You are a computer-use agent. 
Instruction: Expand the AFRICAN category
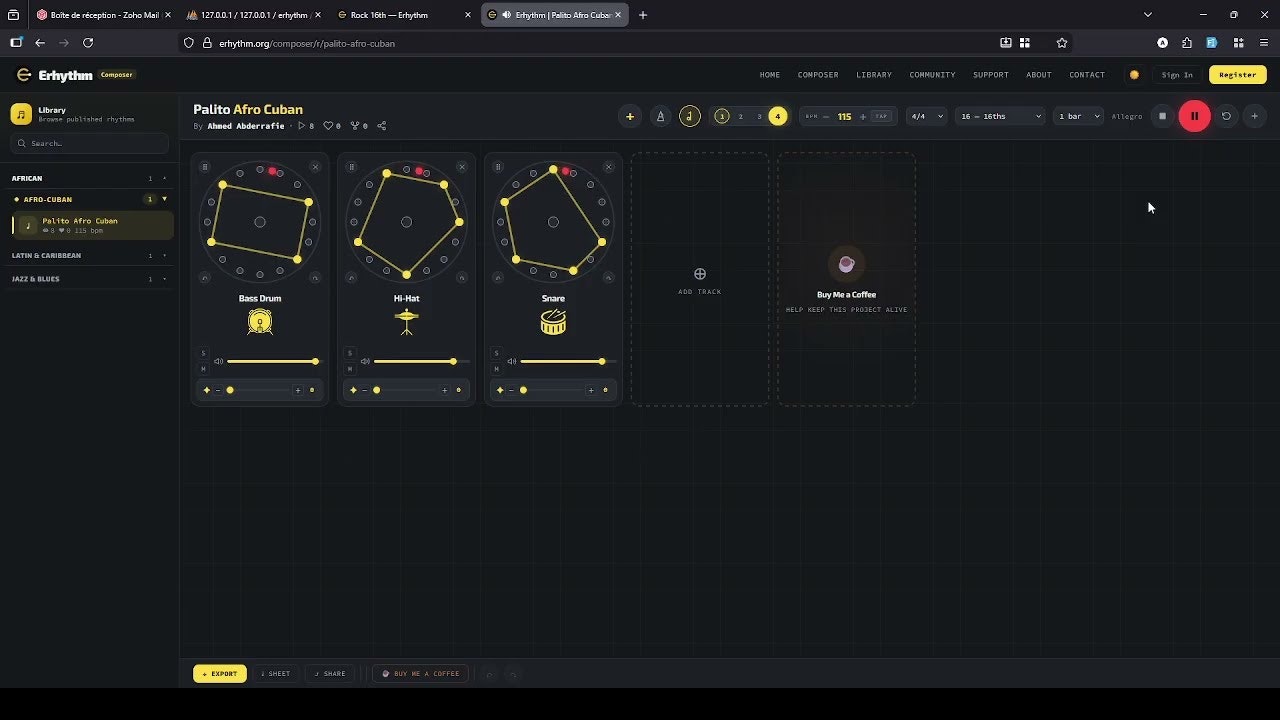[x=90, y=178]
